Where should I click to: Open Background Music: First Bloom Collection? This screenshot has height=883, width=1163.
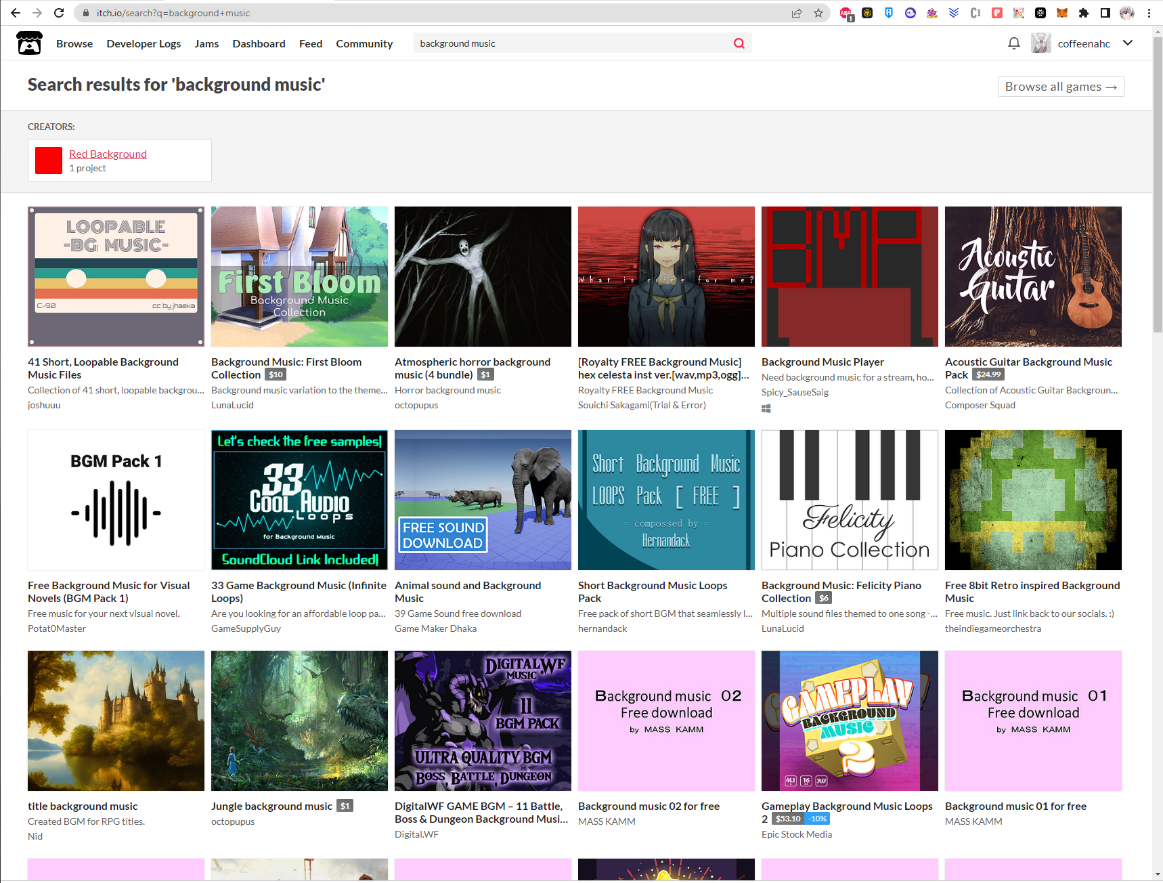(286, 368)
